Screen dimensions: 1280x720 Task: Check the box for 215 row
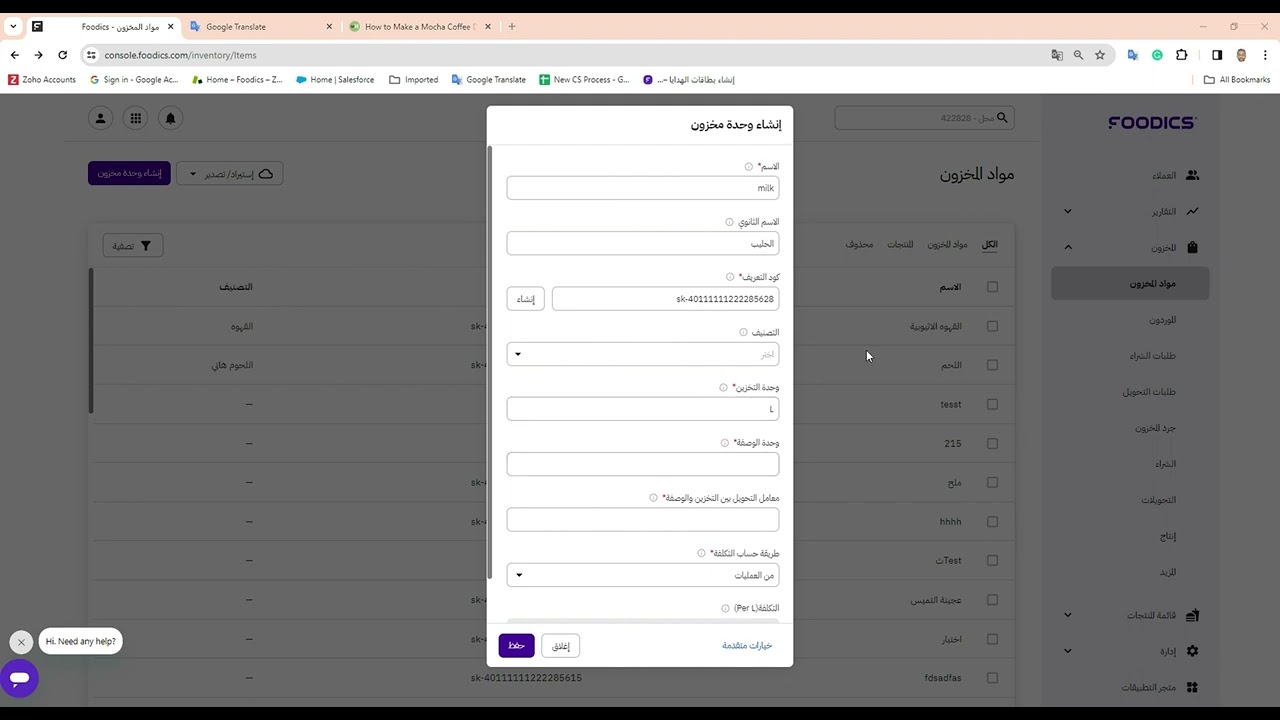pos(992,443)
